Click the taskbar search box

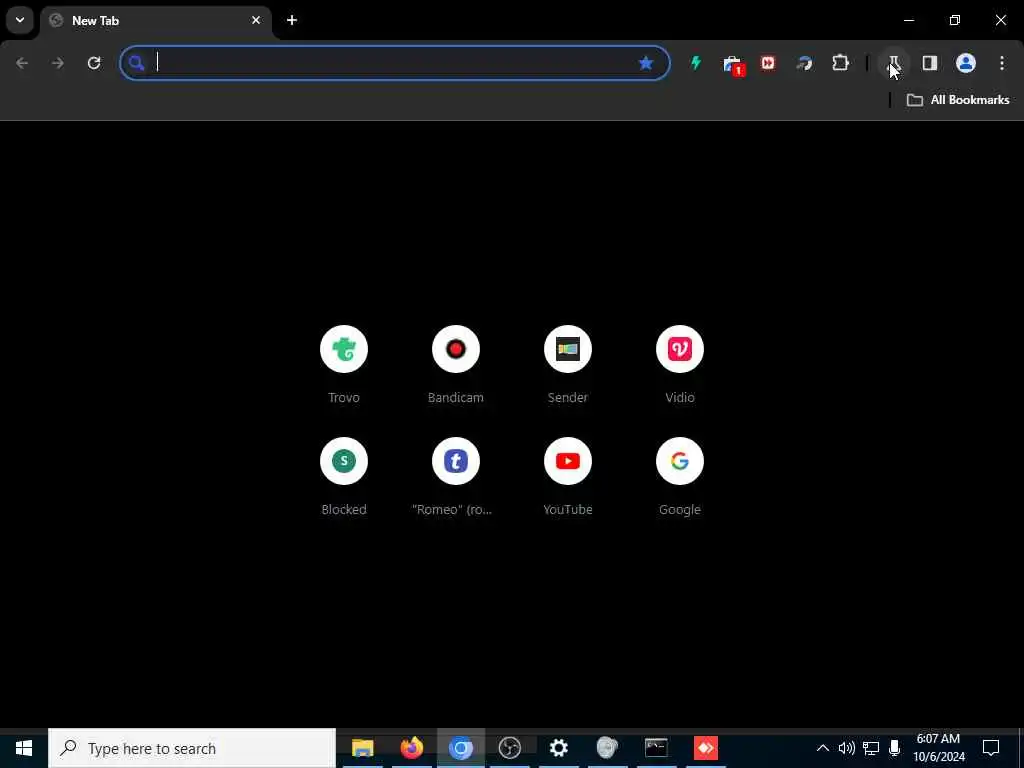(192, 748)
